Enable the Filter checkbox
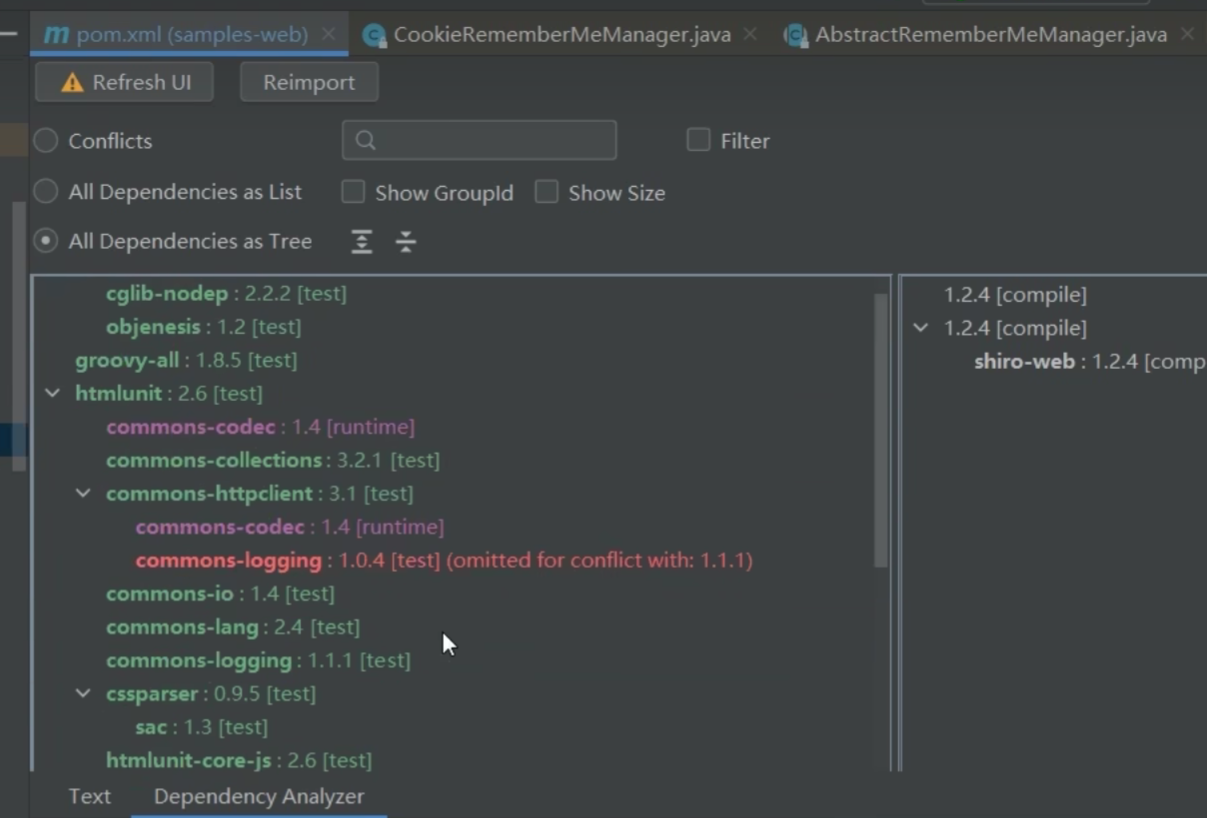The width and height of the screenshot is (1207, 818). pyautogui.click(x=698, y=140)
